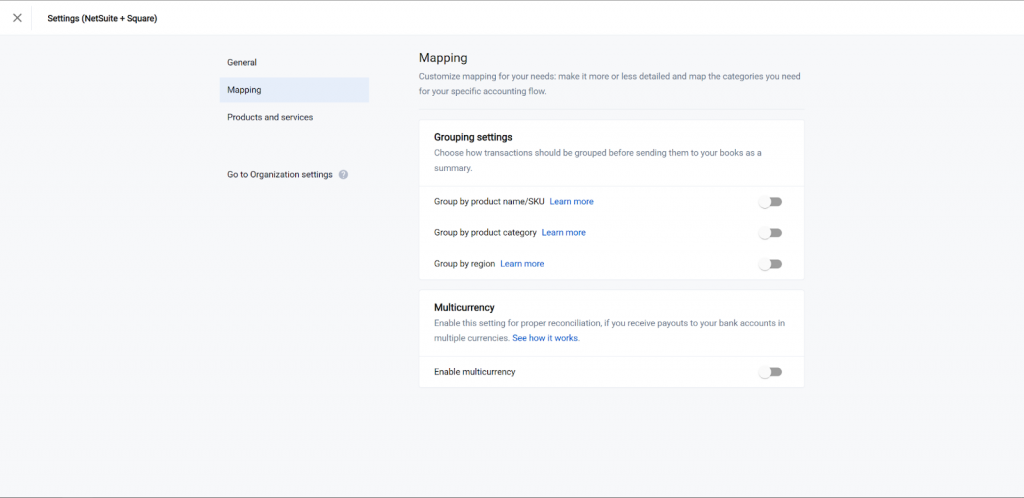Select the Mapping section in the sidebar
This screenshot has width=1024, height=498.
(294, 90)
